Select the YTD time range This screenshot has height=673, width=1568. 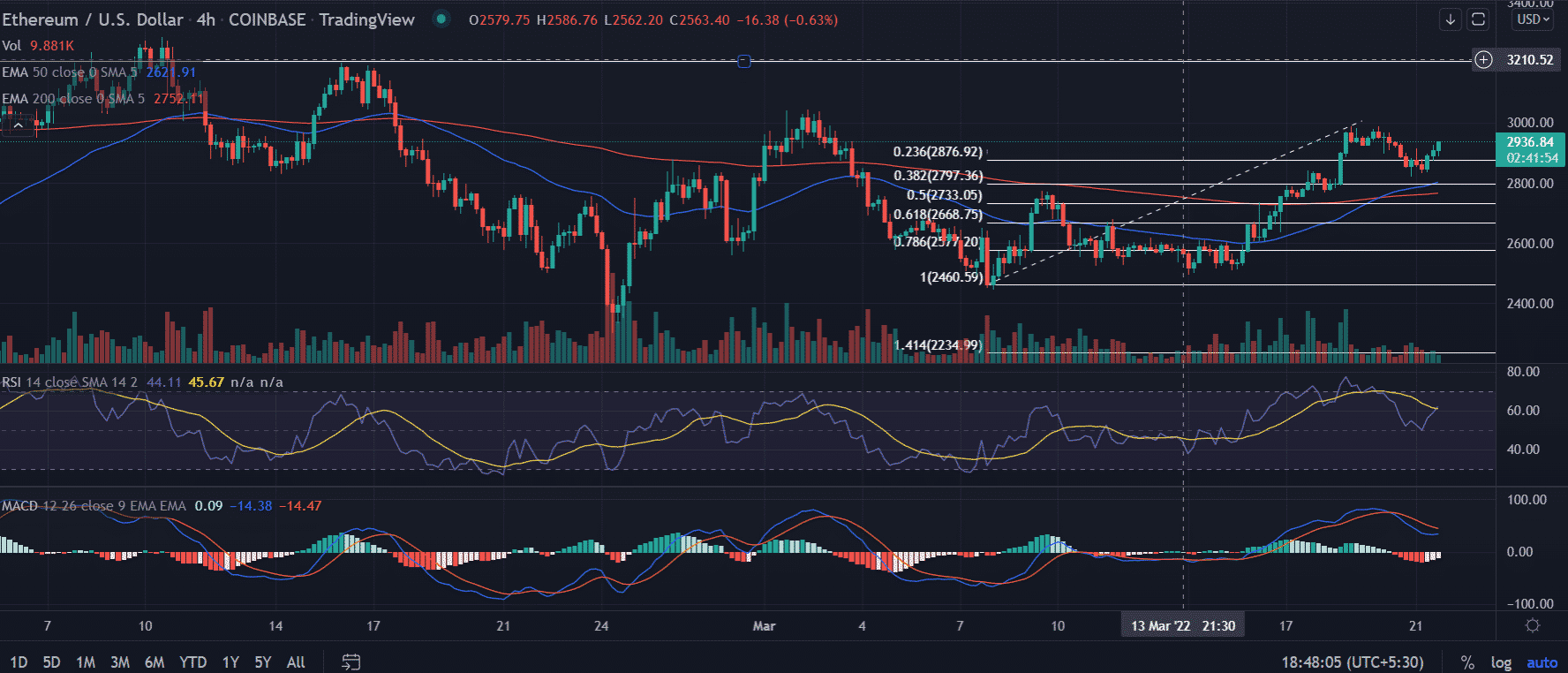(192, 662)
